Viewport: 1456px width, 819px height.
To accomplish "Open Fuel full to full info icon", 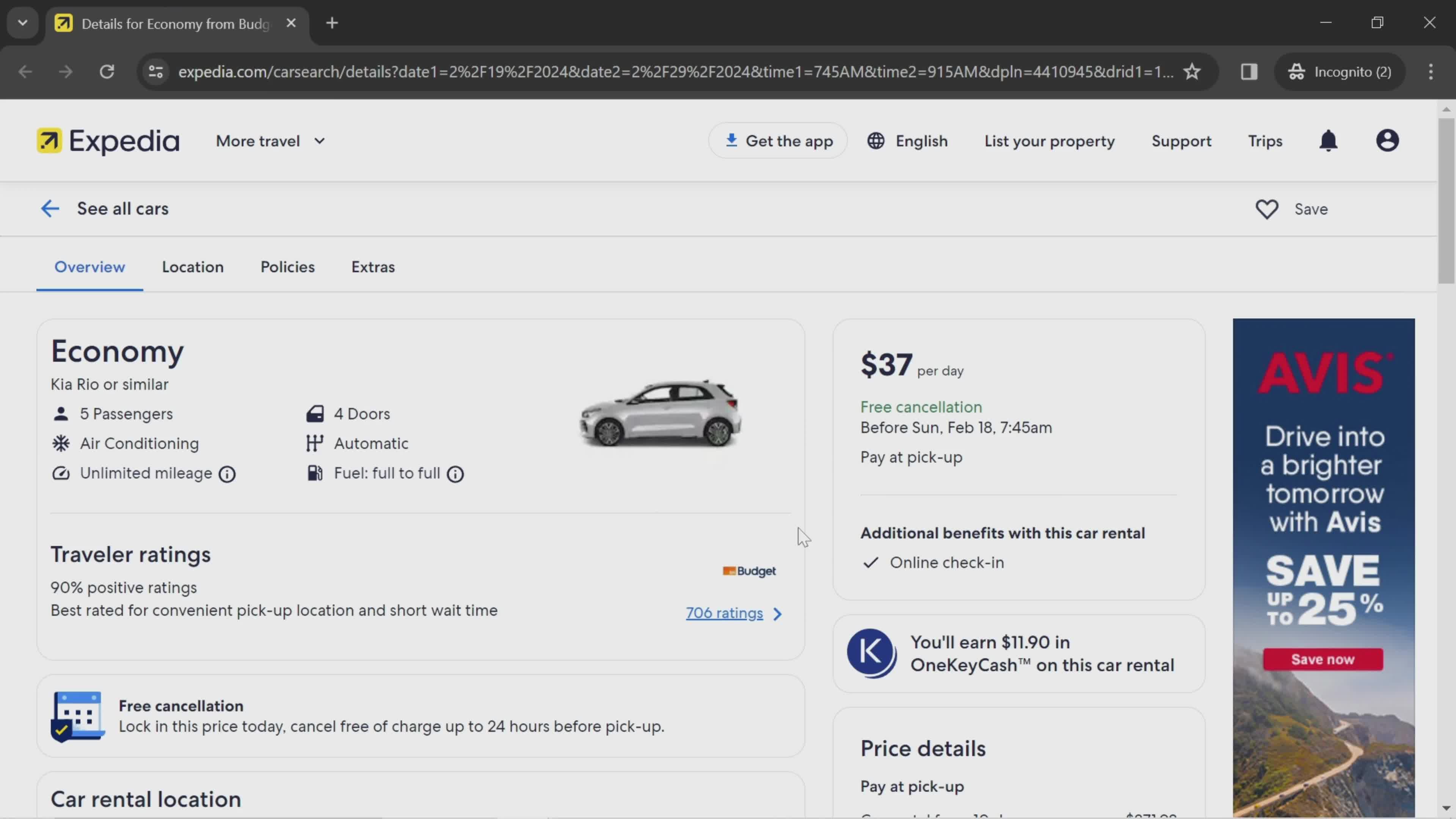I will click(x=455, y=474).
